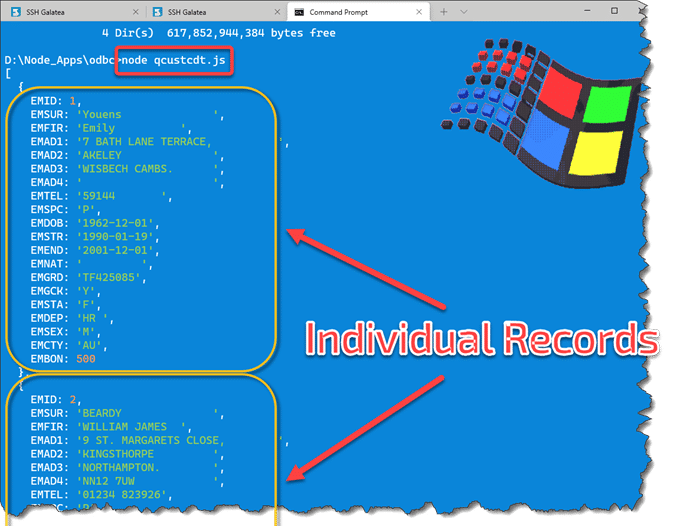Click the Command Prompt tab icon
Screen dimensions: 680x526
point(299,12)
